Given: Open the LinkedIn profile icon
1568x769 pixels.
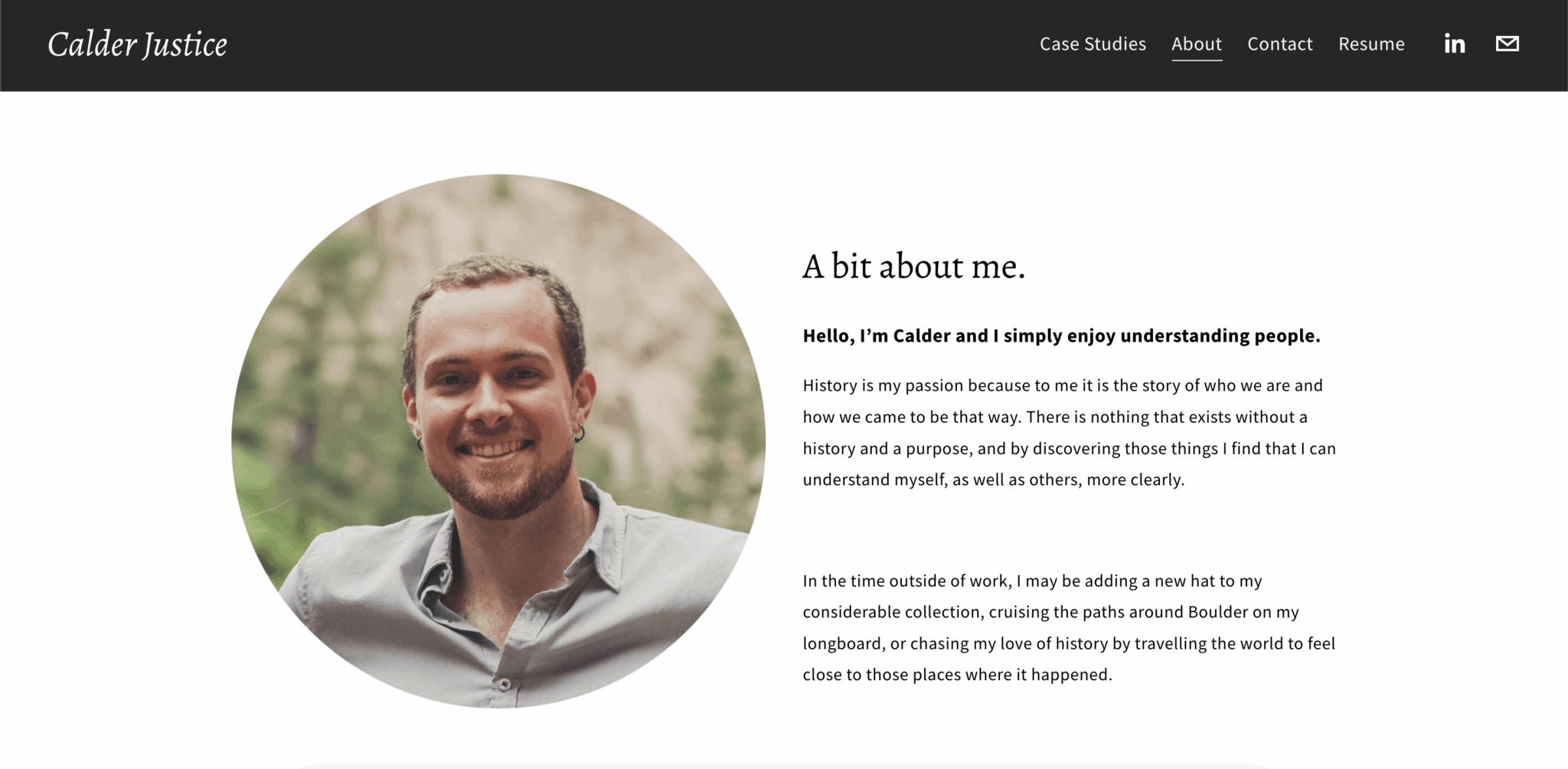Looking at the screenshot, I should pyautogui.click(x=1454, y=44).
